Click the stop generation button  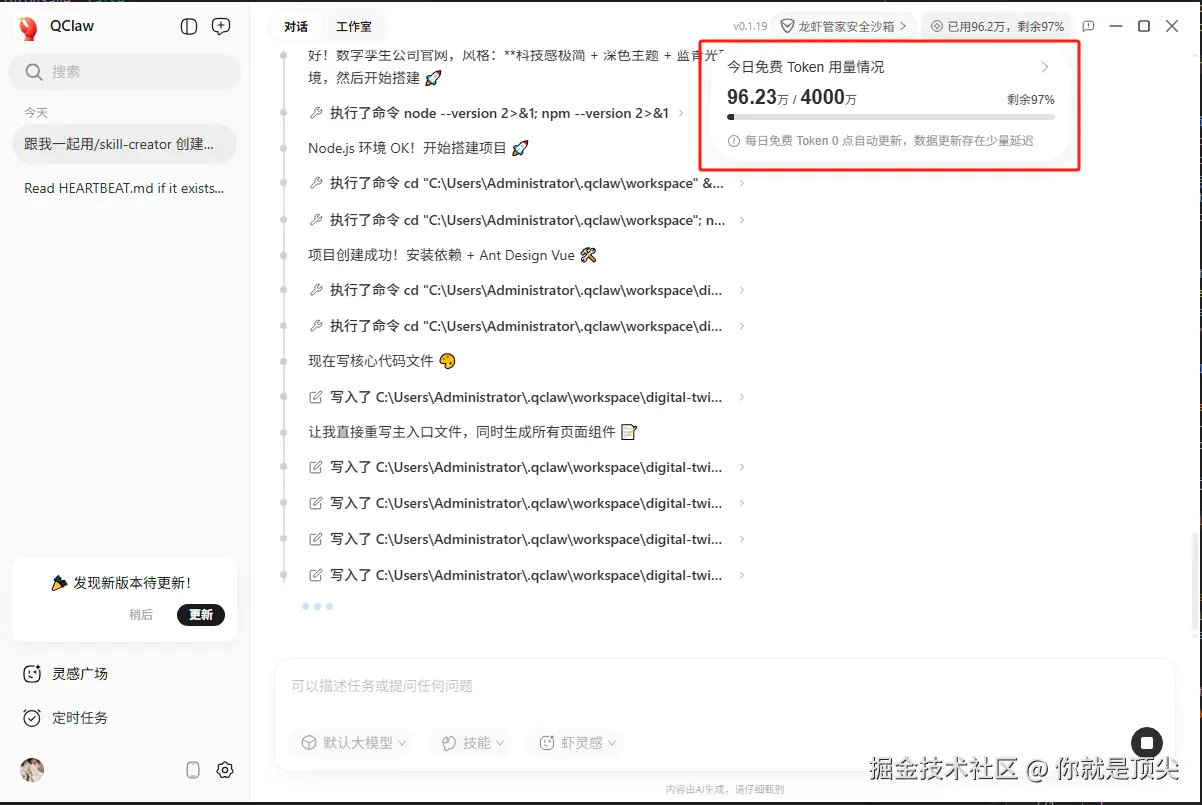tap(1146, 742)
